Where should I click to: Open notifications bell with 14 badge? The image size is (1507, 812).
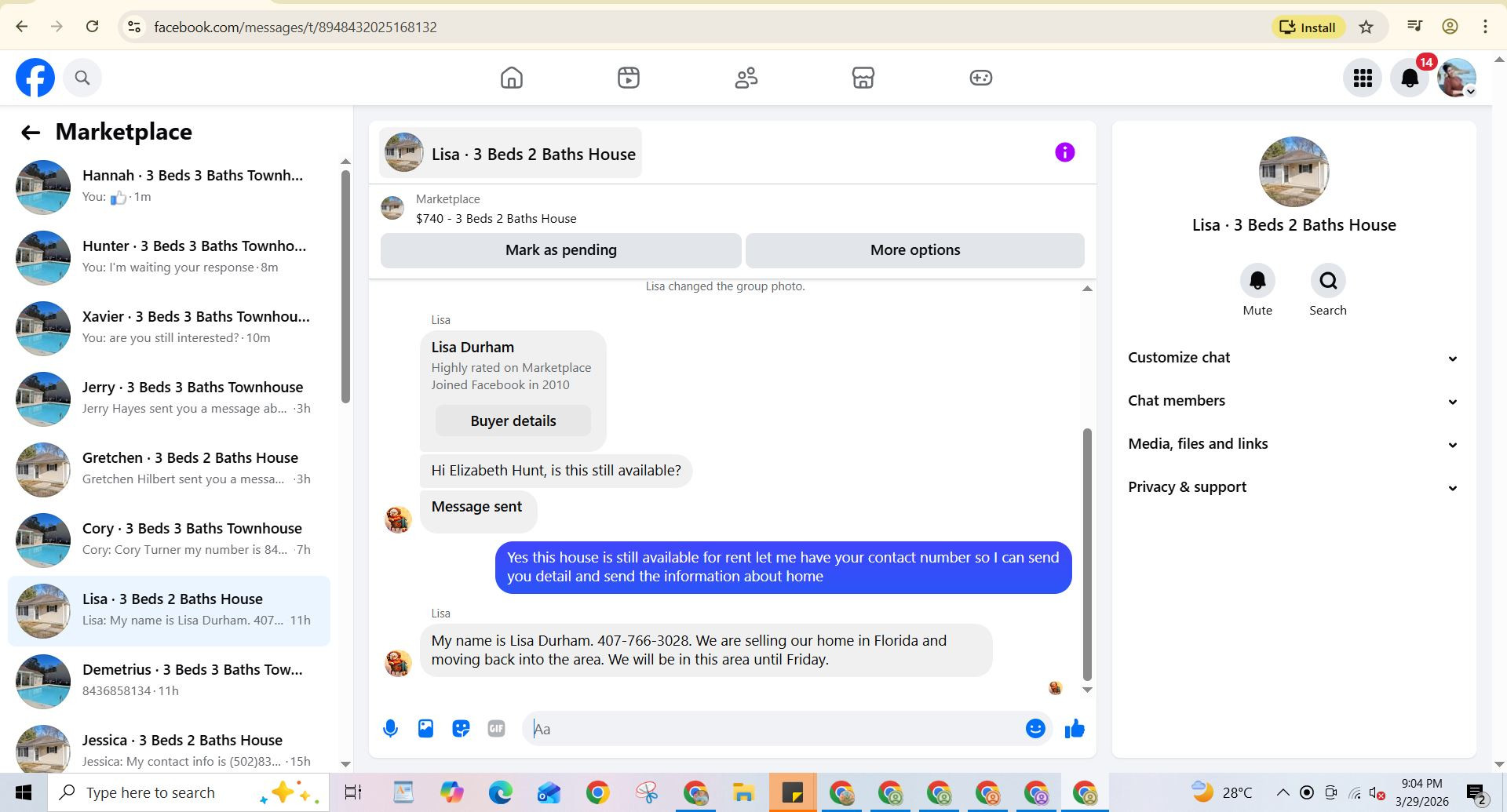[1410, 78]
